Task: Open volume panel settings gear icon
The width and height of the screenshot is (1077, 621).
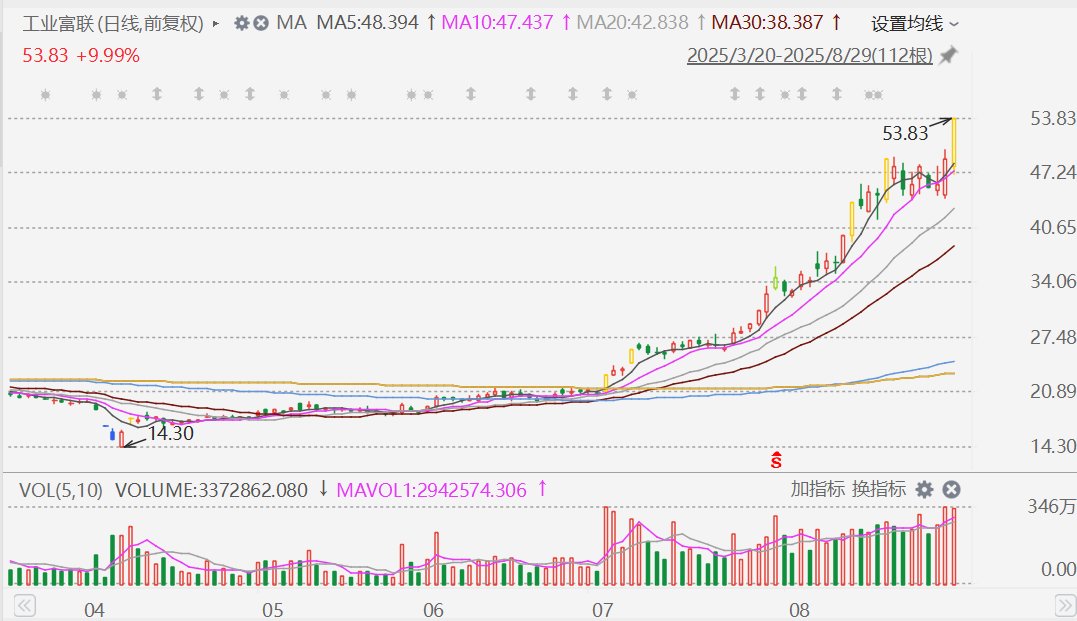Action: click(925, 490)
